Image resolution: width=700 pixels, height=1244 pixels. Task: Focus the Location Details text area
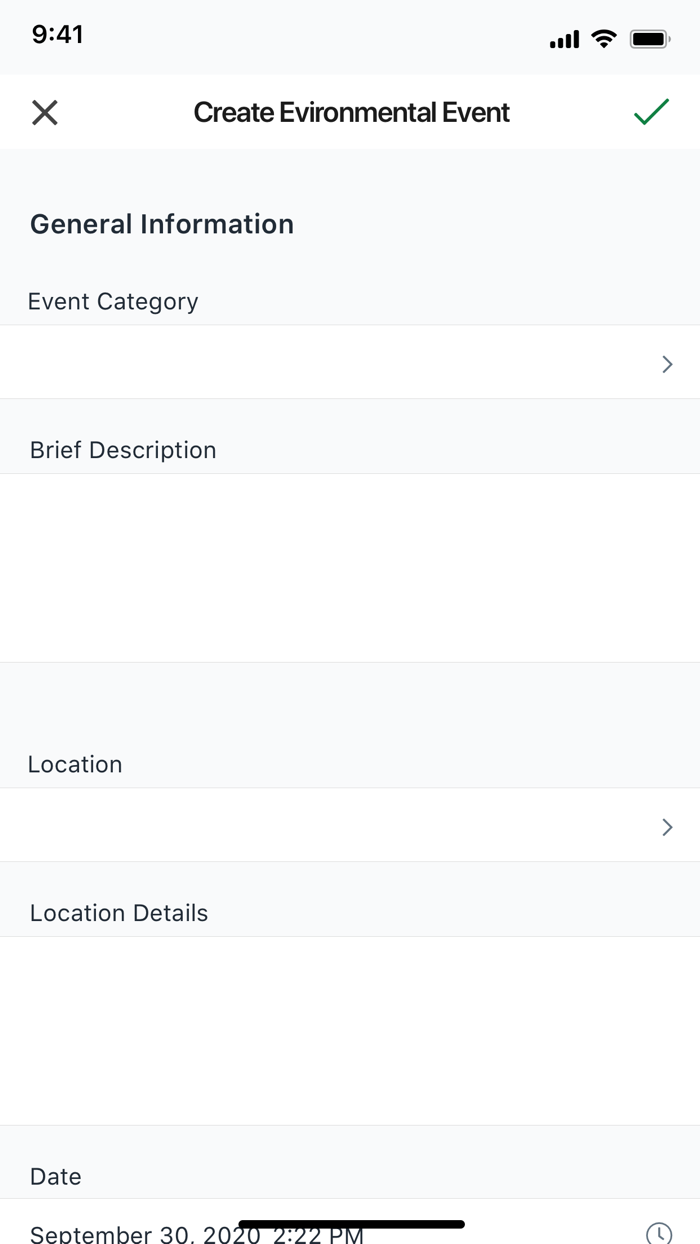pos(350,1030)
